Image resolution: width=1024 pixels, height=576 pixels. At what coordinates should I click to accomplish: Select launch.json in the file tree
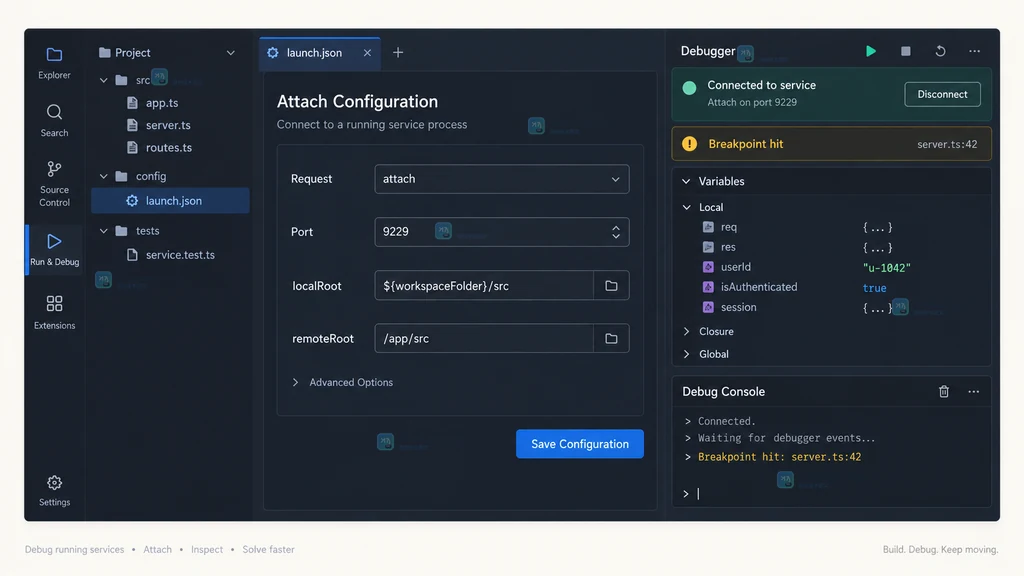pos(170,200)
